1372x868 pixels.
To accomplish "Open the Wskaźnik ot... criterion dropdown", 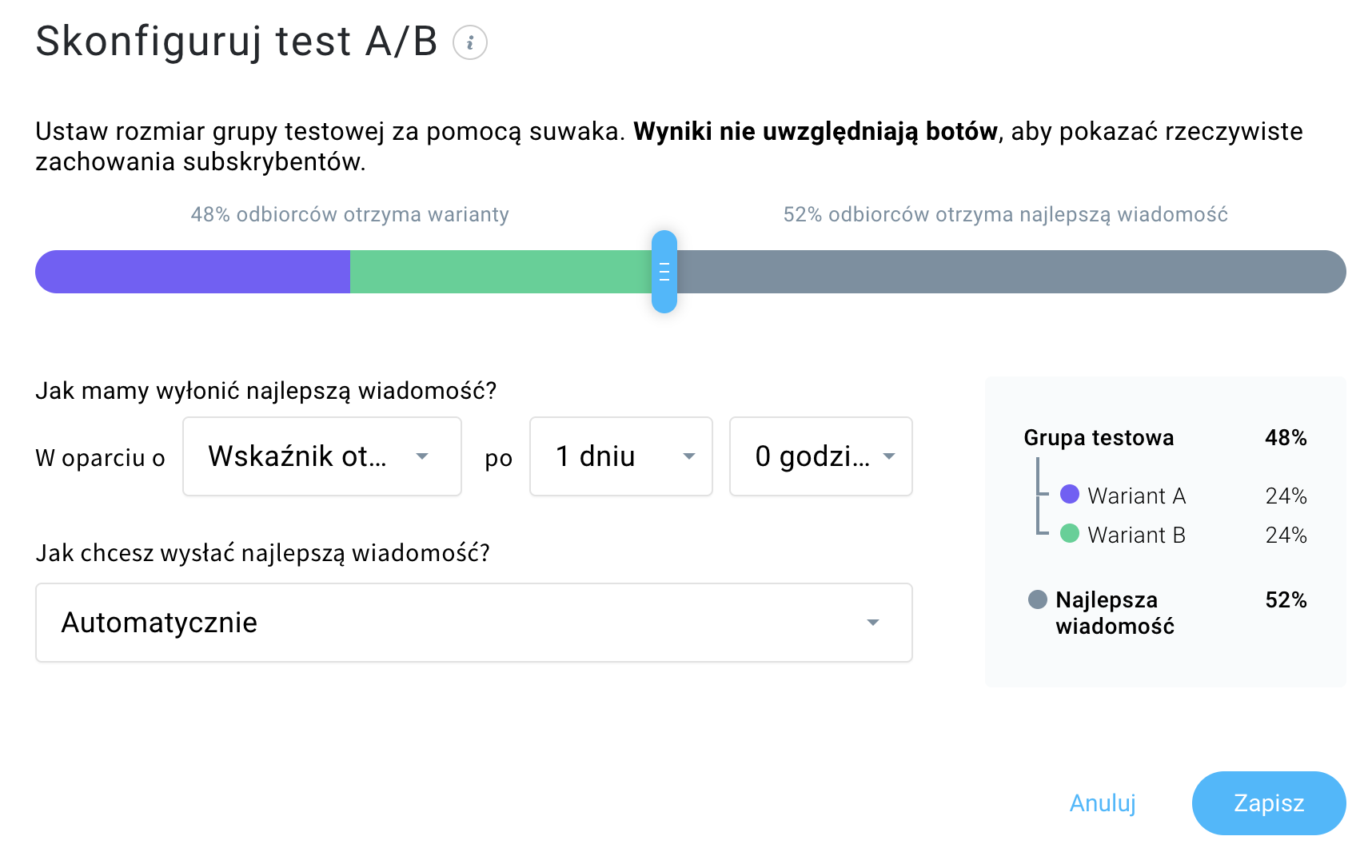I will pyautogui.click(x=321, y=456).
